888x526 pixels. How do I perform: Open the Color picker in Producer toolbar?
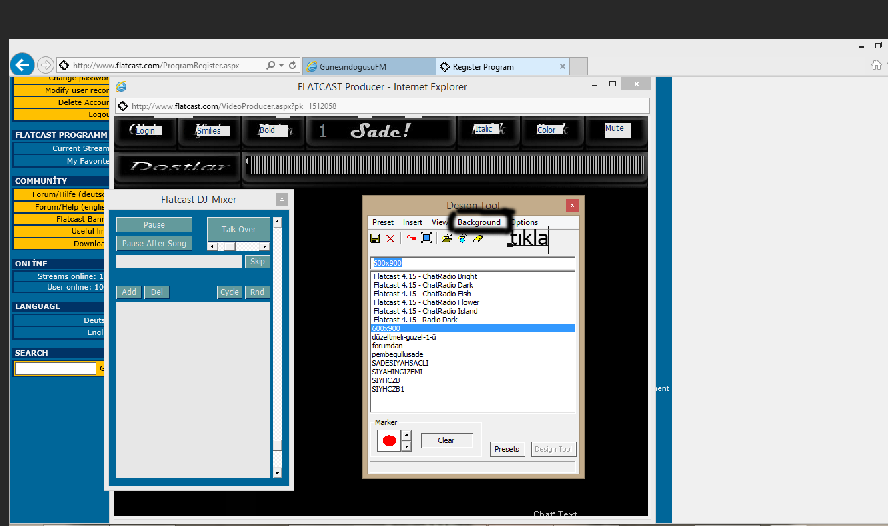pyautogui.click(x=548, y=130)
